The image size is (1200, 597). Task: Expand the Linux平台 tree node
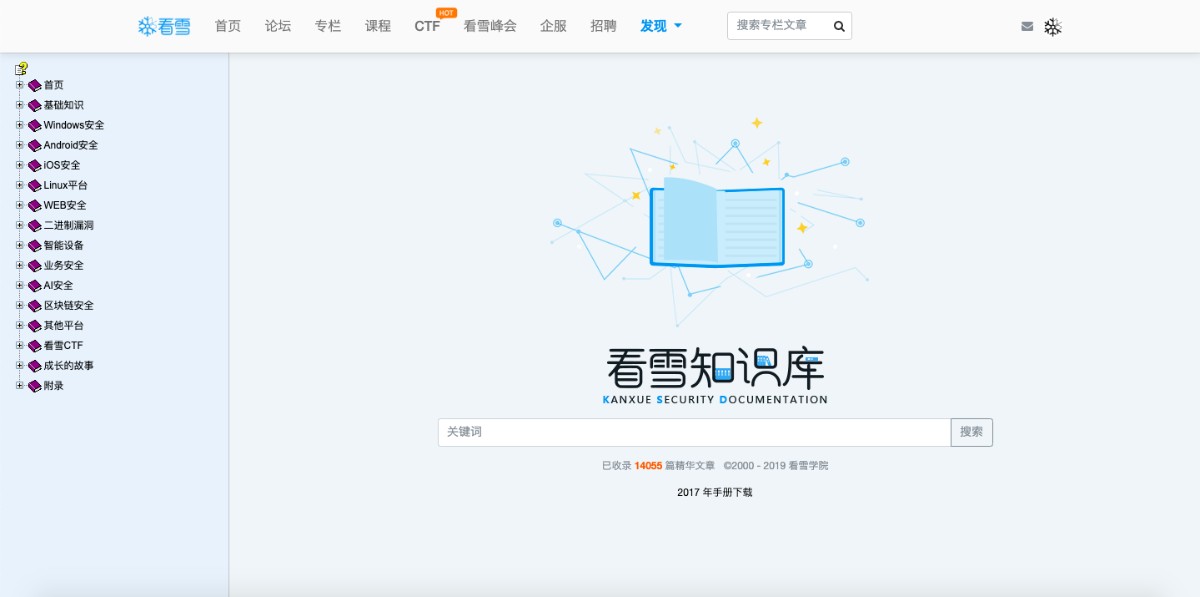point(19,185)
